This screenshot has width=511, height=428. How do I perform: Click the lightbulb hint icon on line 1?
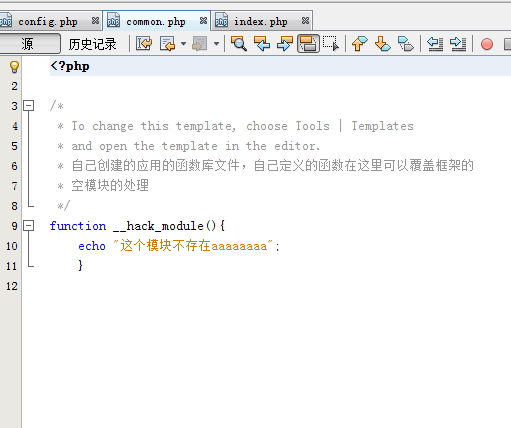tap(14, 67)
